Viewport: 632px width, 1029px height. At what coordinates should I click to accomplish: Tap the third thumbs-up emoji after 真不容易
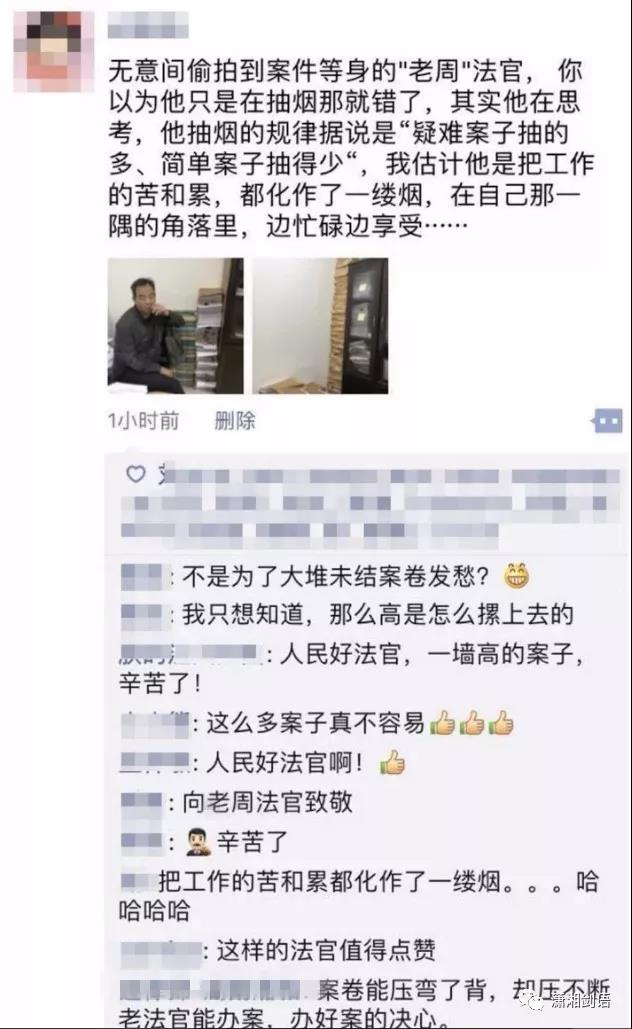(x=502, y=724)
